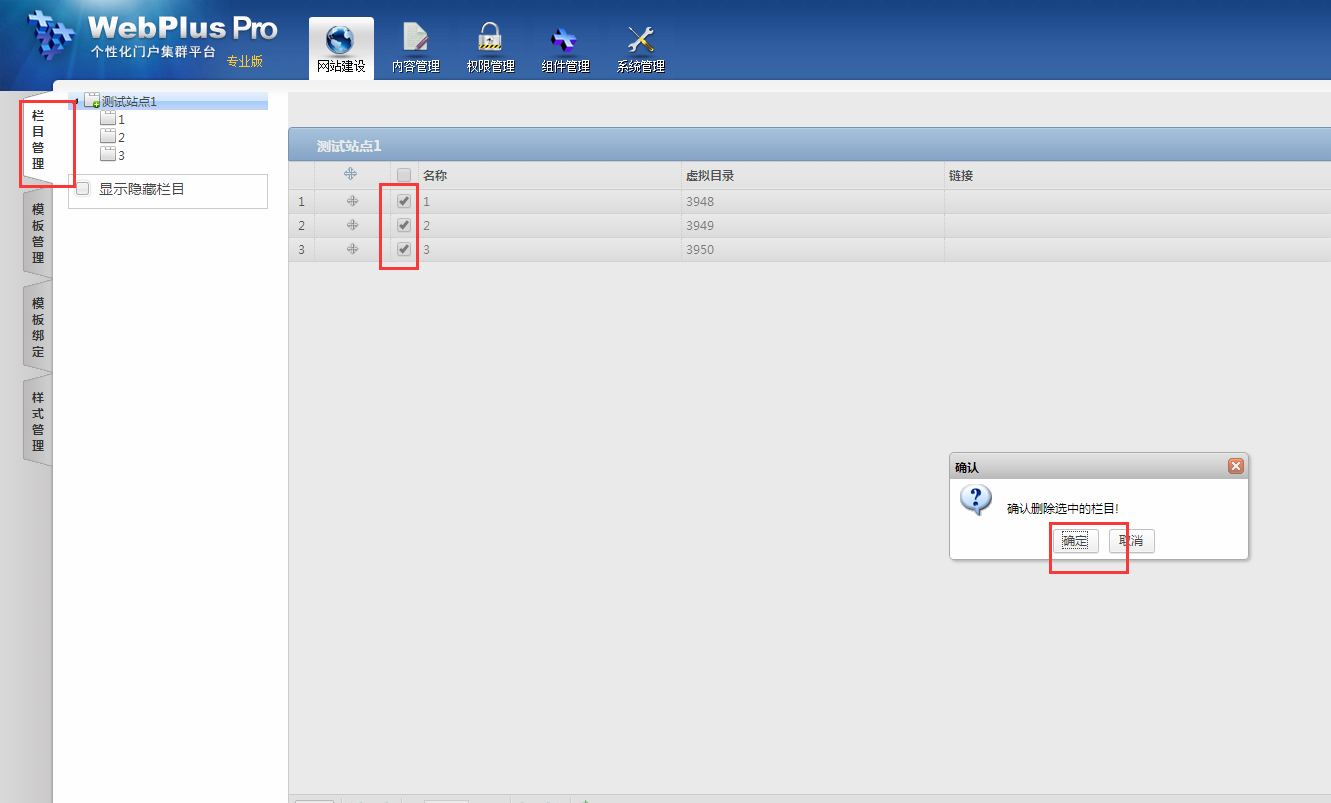Open the 网站建设 globe icon

pos(340,40)
